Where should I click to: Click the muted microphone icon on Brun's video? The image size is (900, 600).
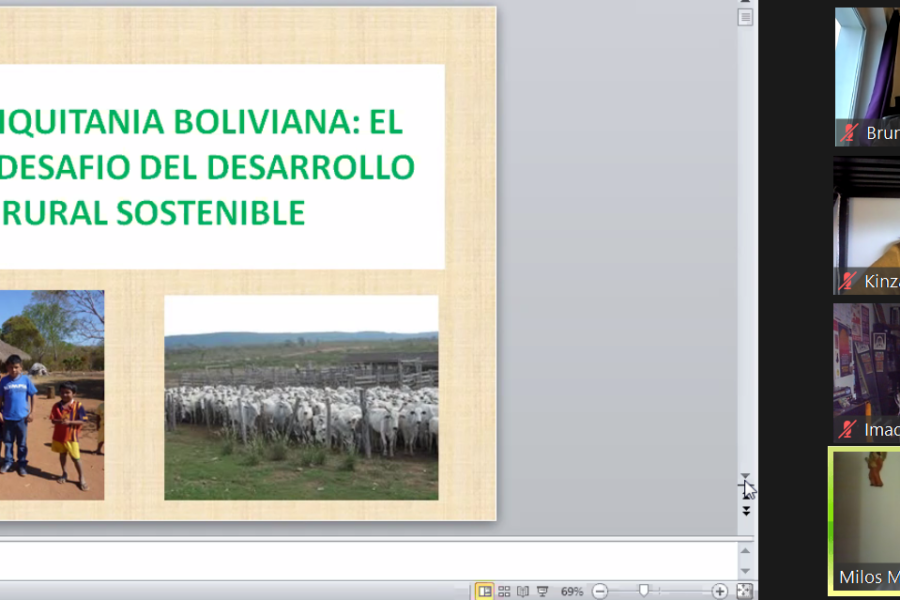pos(850,133)
